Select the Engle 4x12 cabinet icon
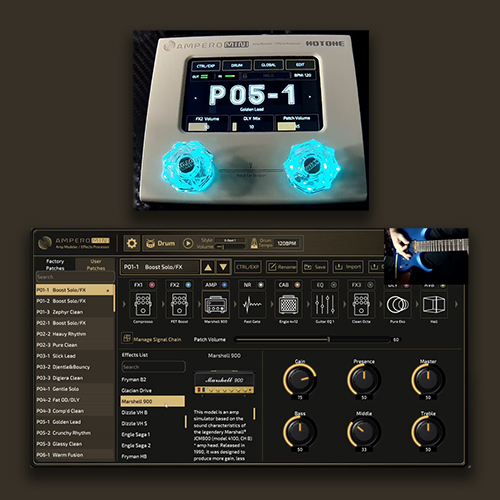Viewport: 500px width, 500px height. click(x=288, y=304)
